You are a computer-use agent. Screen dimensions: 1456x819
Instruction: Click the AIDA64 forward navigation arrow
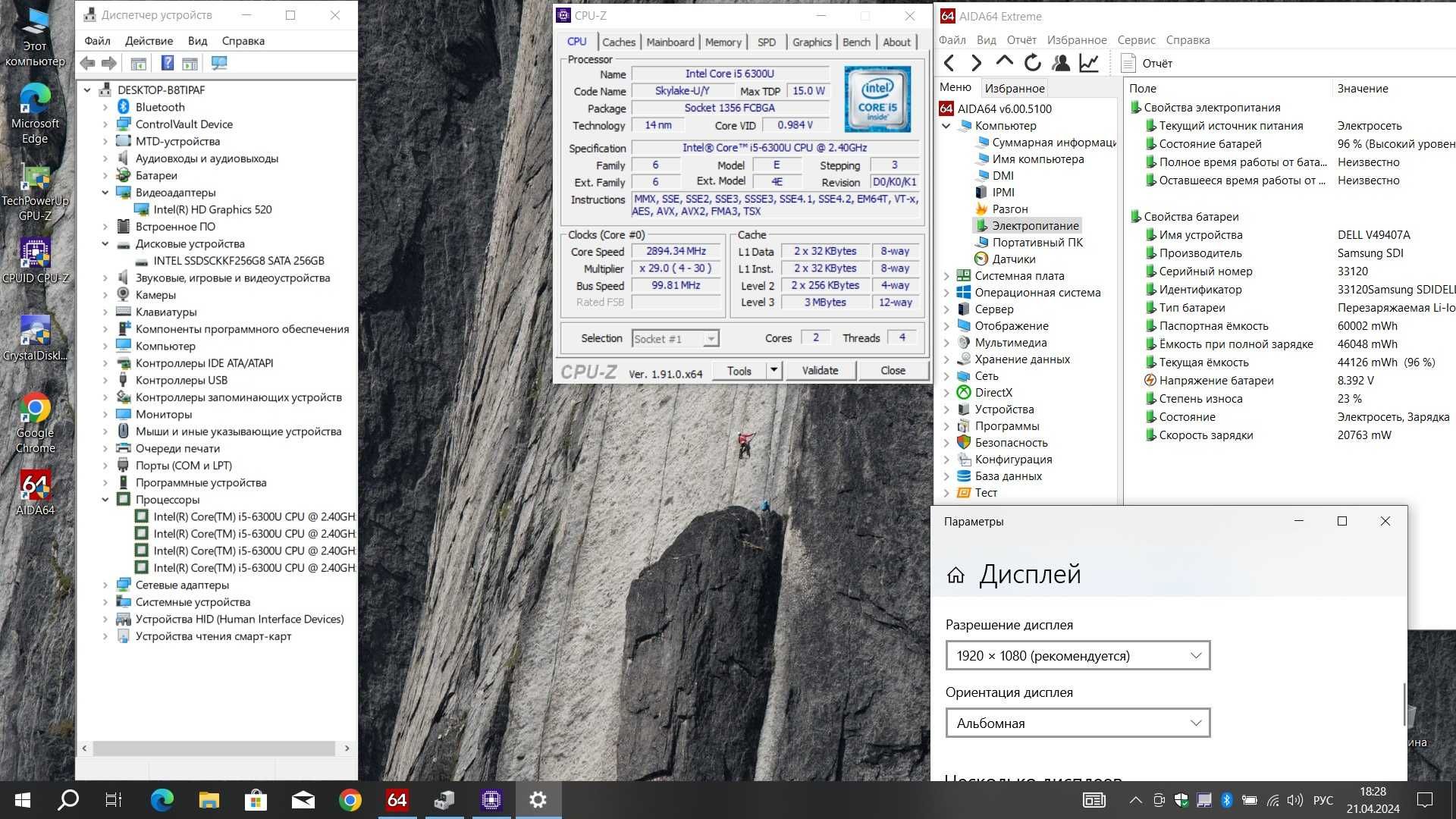tap(977, 63)
